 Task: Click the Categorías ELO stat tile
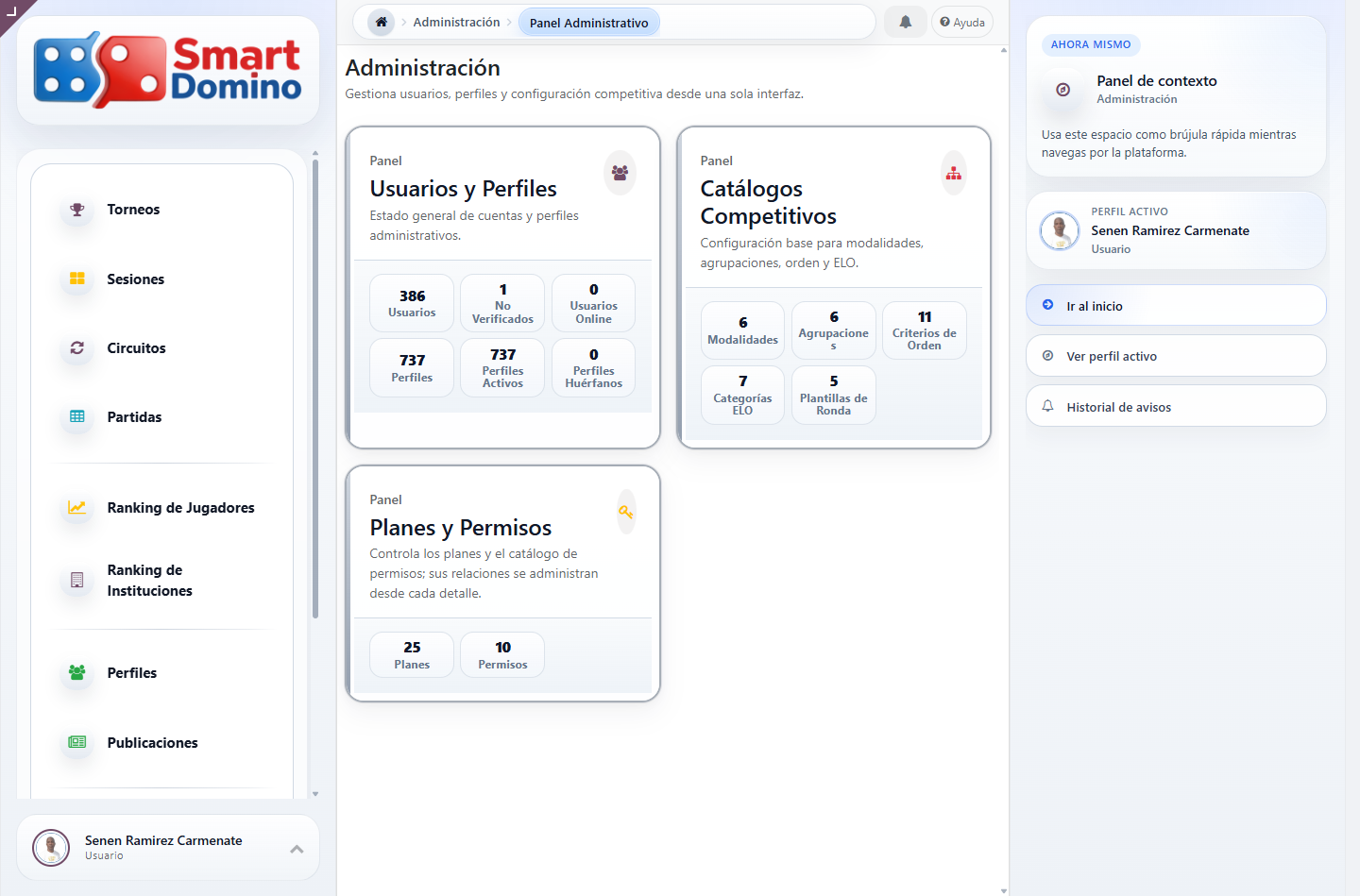(x=742, y=395)
